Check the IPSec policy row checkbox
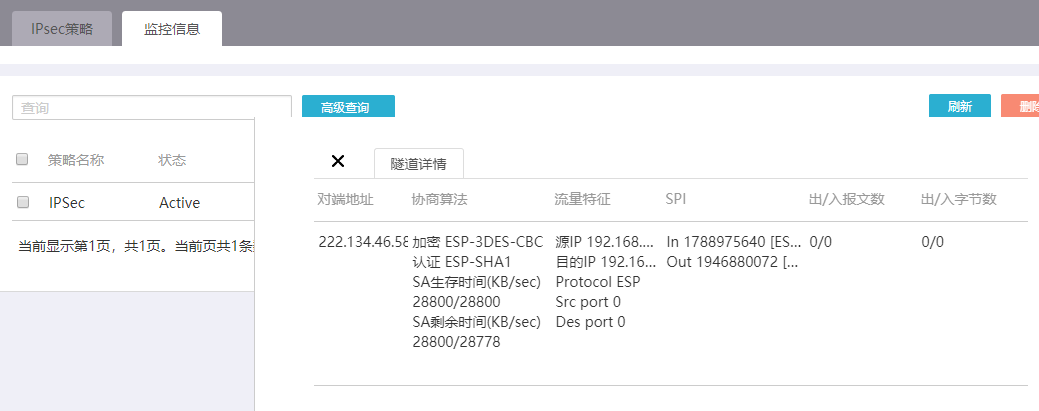Screen dimensions: 1039x411 coord(23,202)
